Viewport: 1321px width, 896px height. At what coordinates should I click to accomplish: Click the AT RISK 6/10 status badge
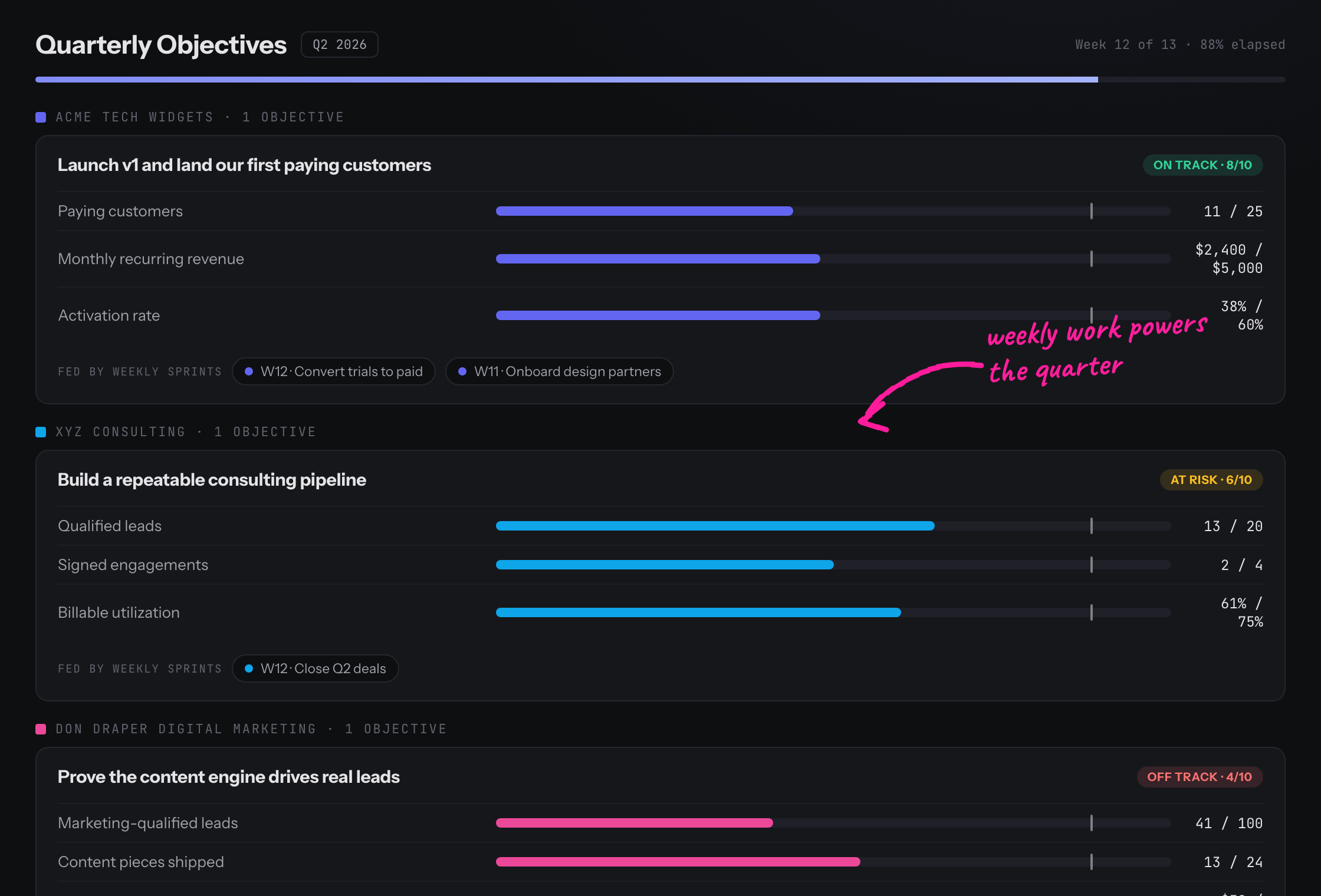(x=1211, y=480)
